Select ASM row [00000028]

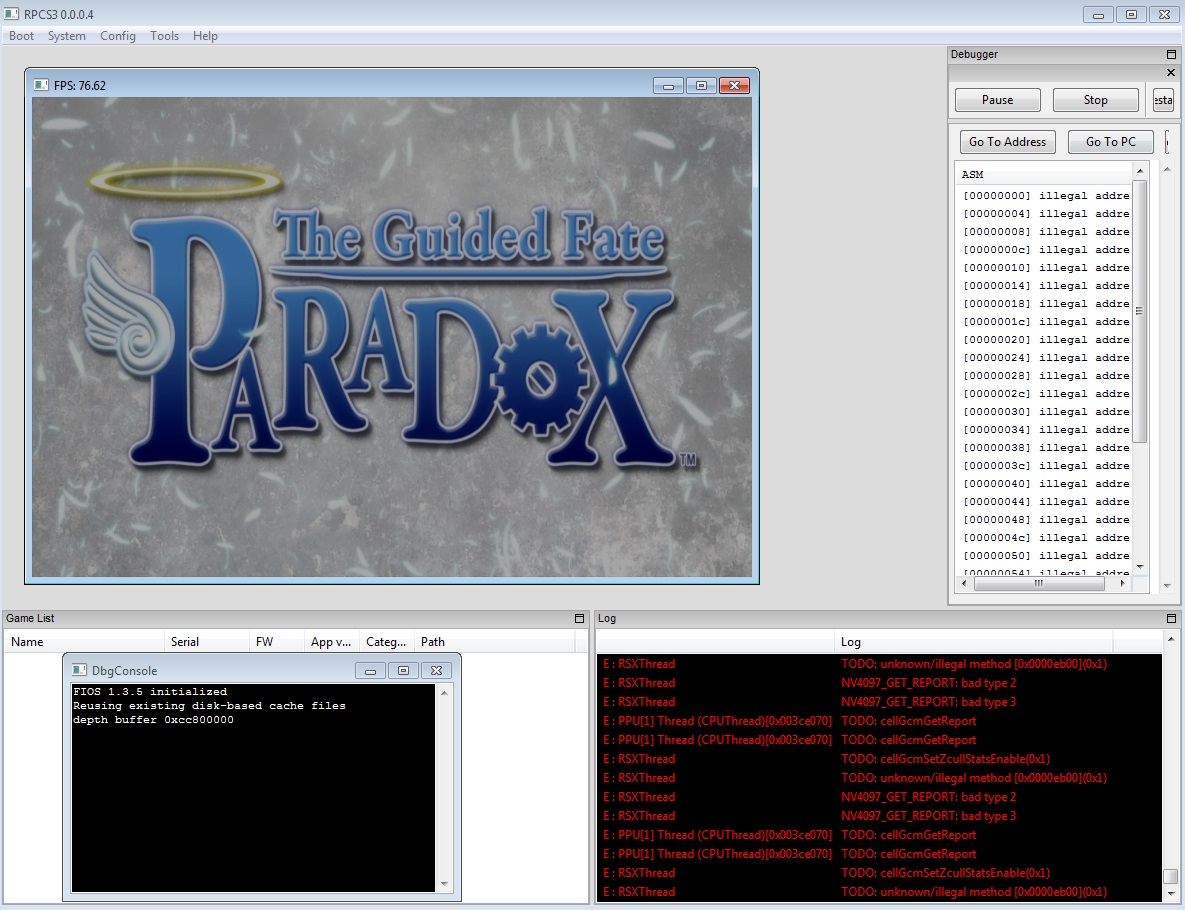pyautogui.click(x=1046, y=376)
